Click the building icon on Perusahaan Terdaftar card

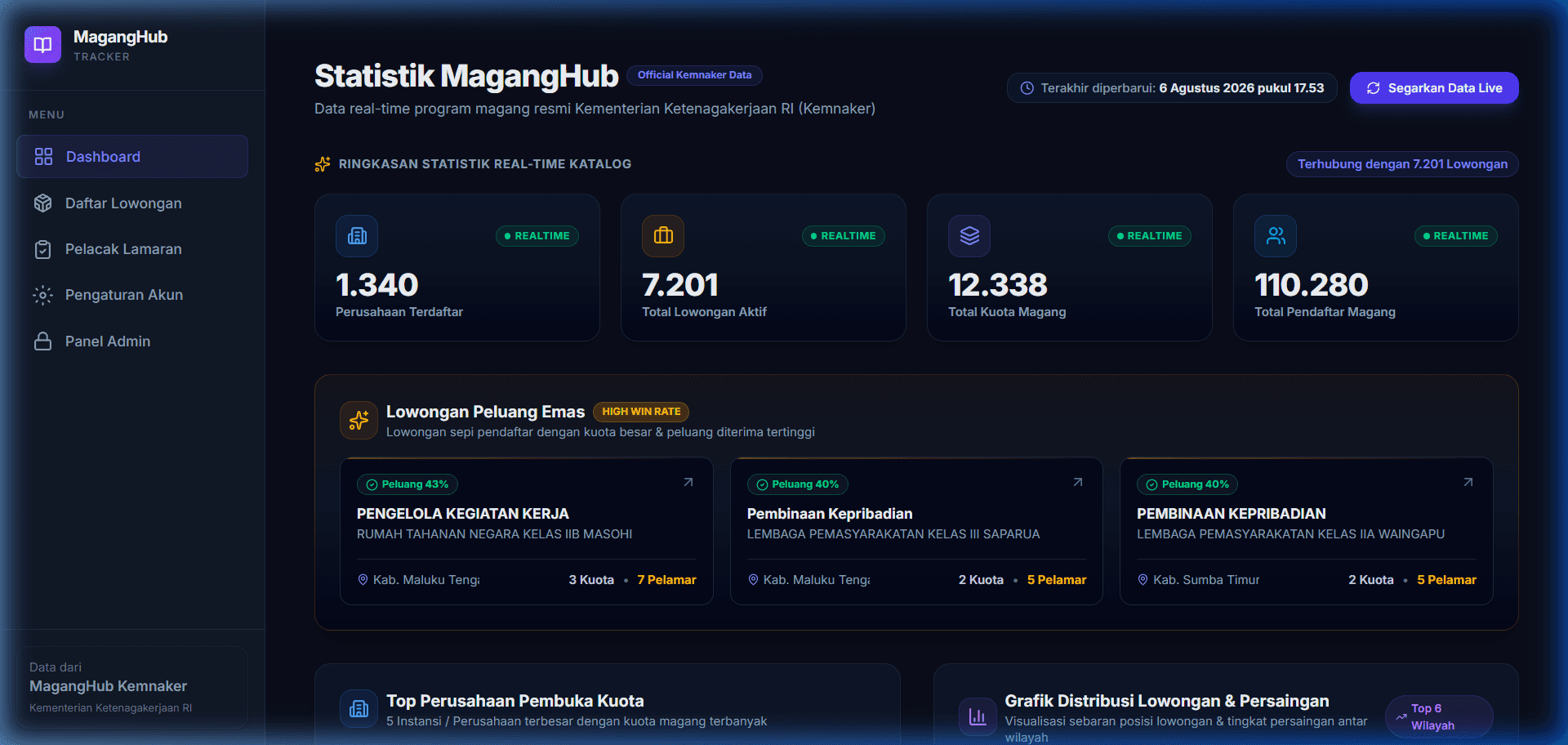(x=357, y=236)
